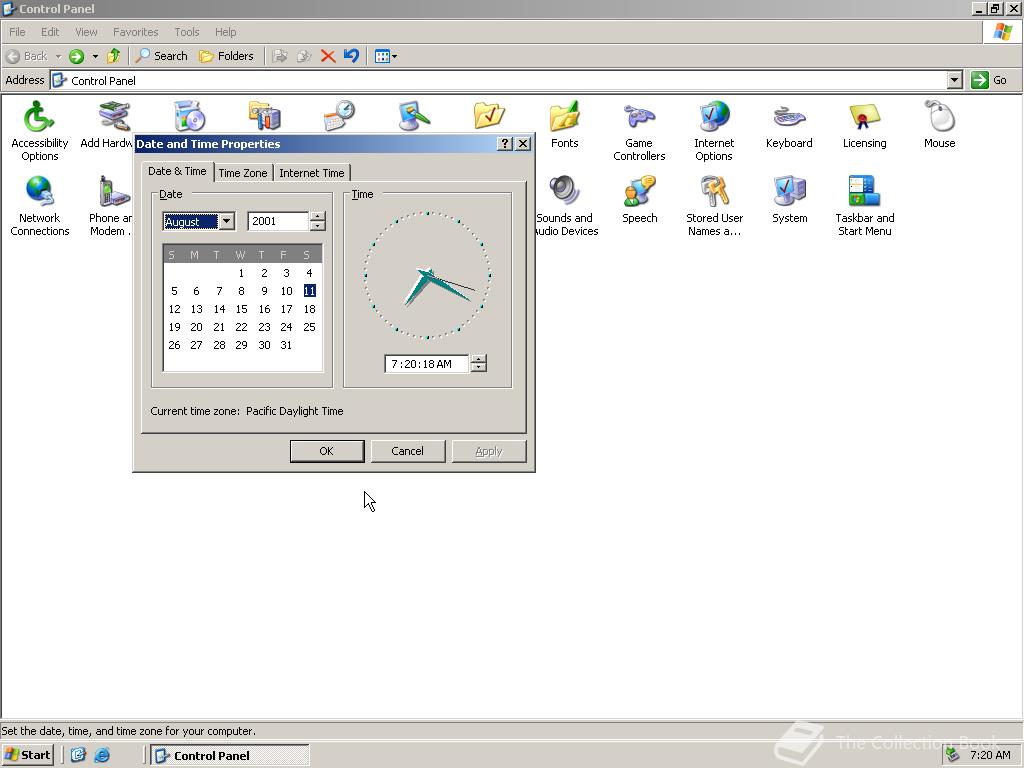
Task: Select day 1 in the calendar
Action: coord(241,273)
